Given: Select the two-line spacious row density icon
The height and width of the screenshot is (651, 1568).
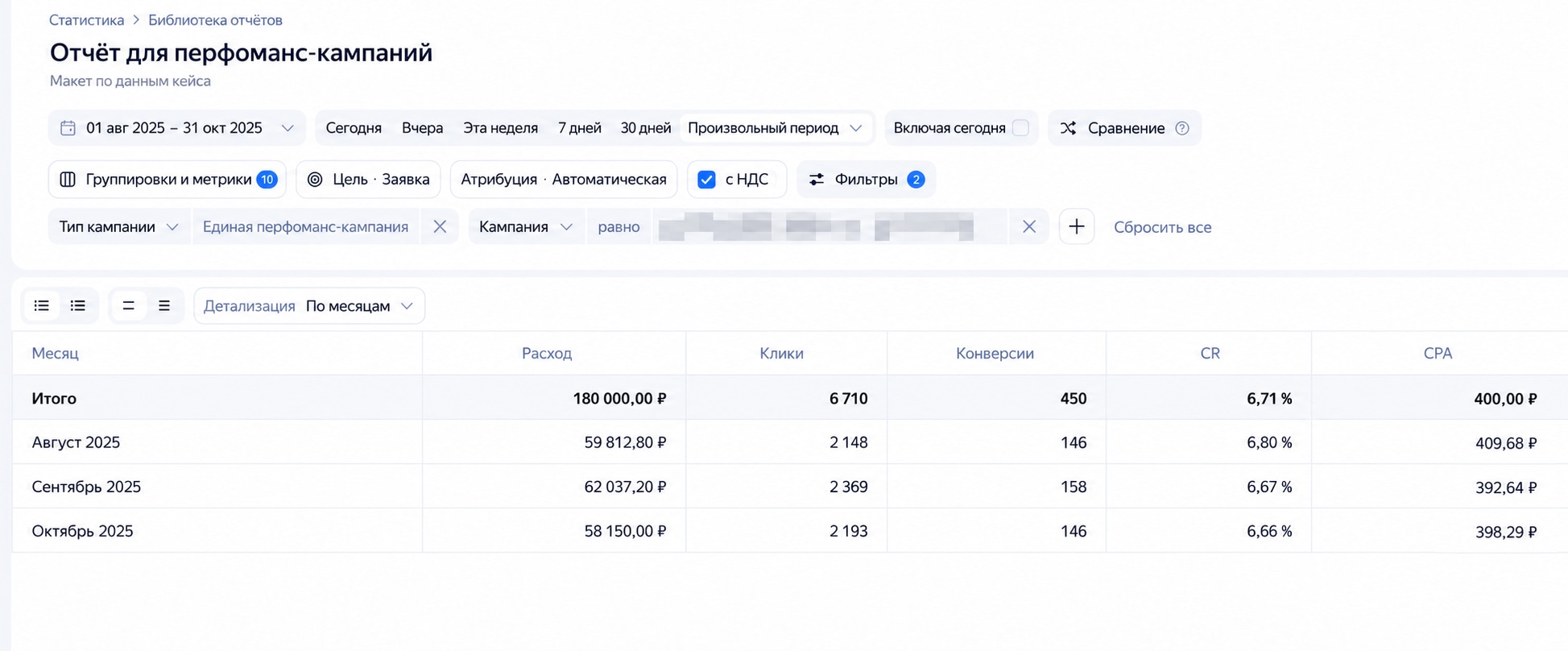Looking at the screenshot, I should (129, 305).
